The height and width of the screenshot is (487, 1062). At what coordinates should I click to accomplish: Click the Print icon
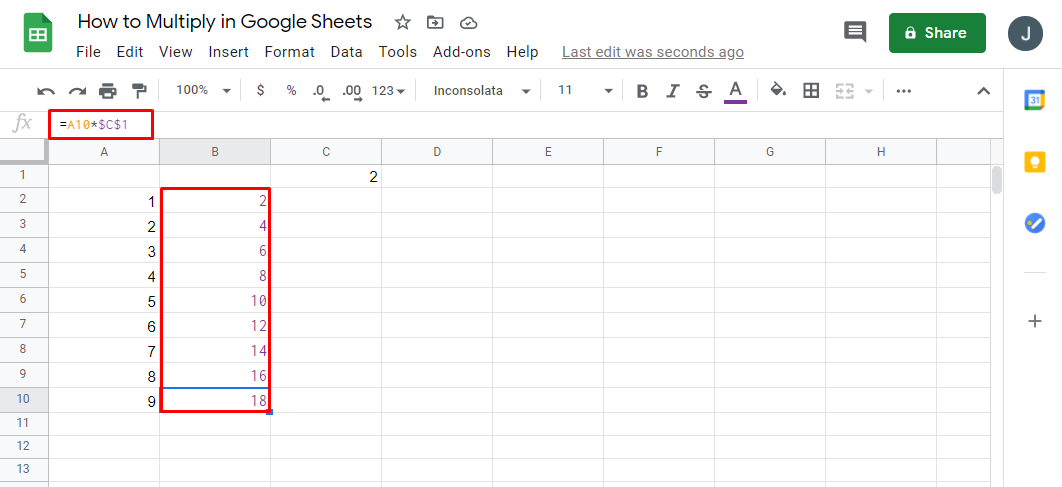pos(108,91)
